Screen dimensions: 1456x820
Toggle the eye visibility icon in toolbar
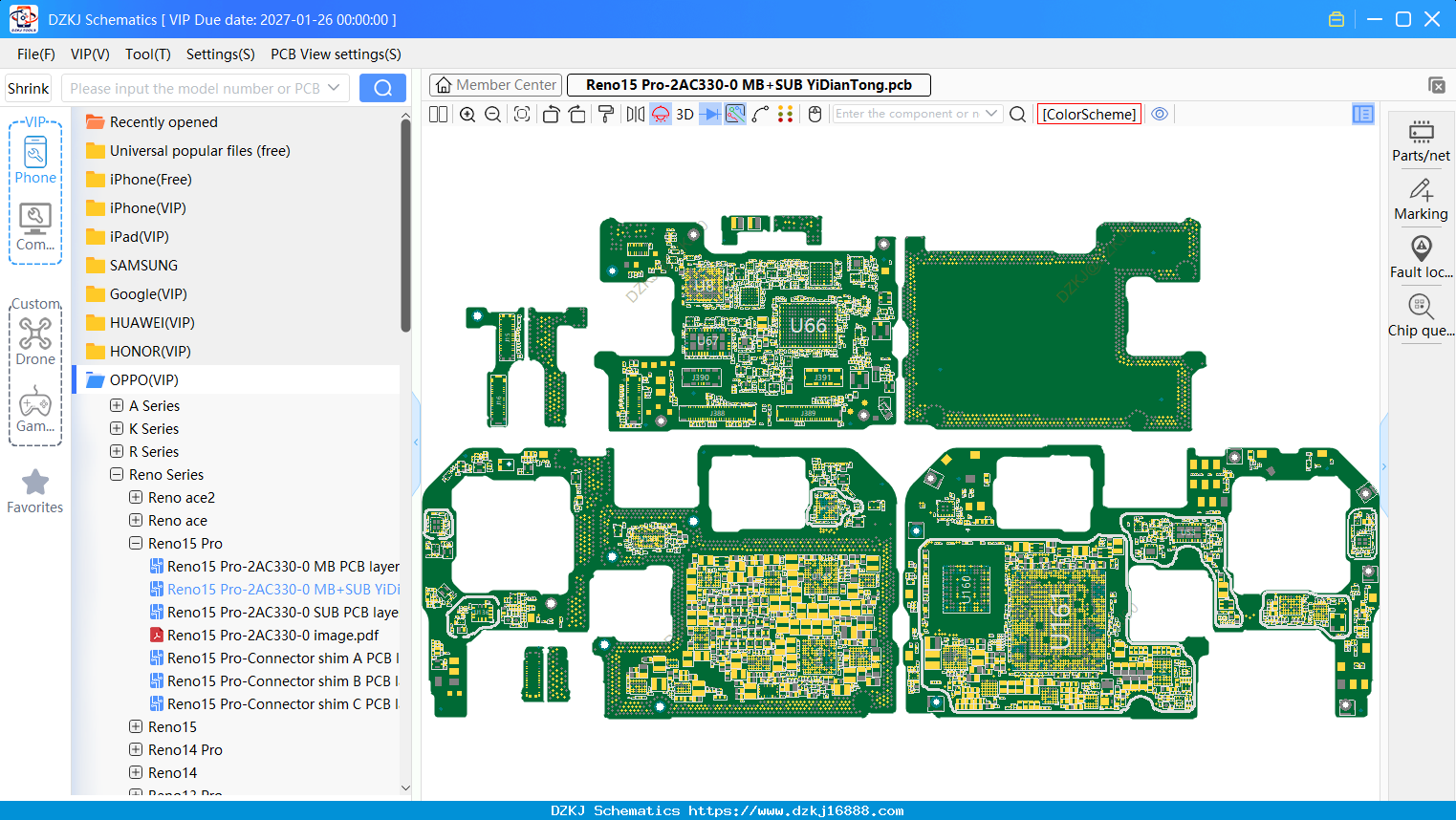(x=1160, y=114)
